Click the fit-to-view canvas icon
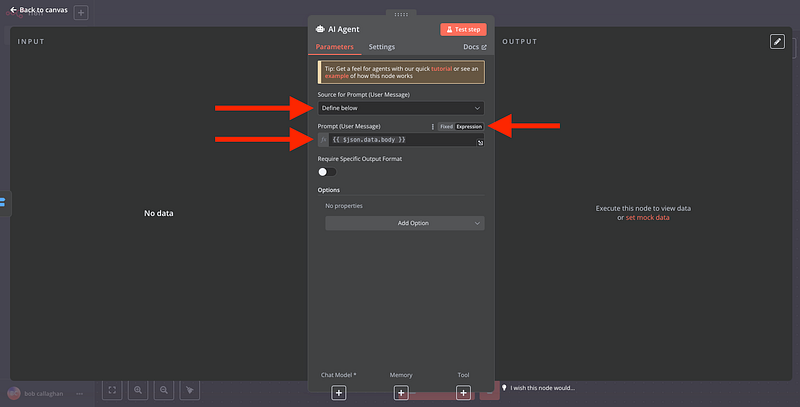800x407 pixels. tap(112, 389)
